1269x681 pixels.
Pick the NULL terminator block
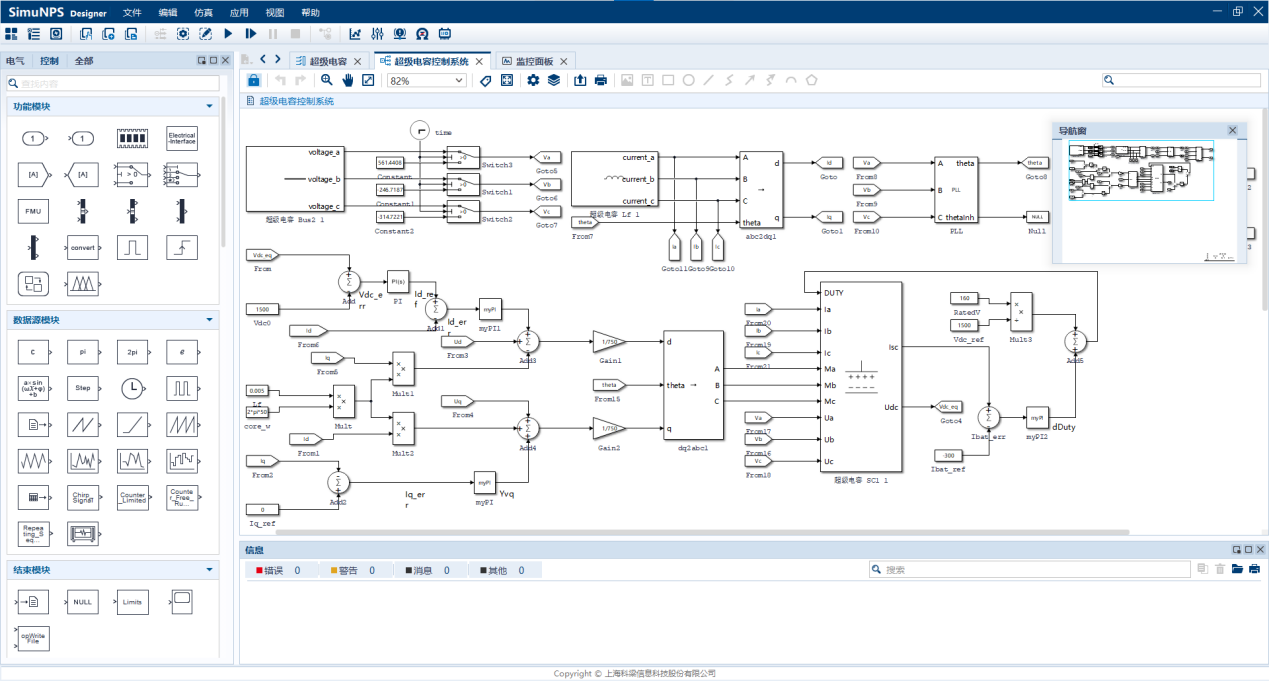tap(83, 602)
